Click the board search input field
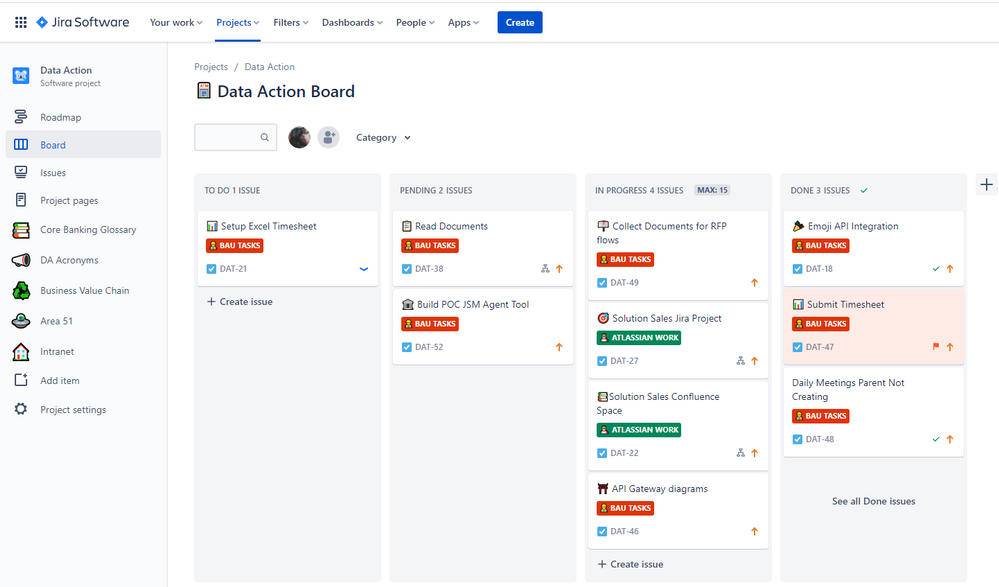 click(230, 137)
